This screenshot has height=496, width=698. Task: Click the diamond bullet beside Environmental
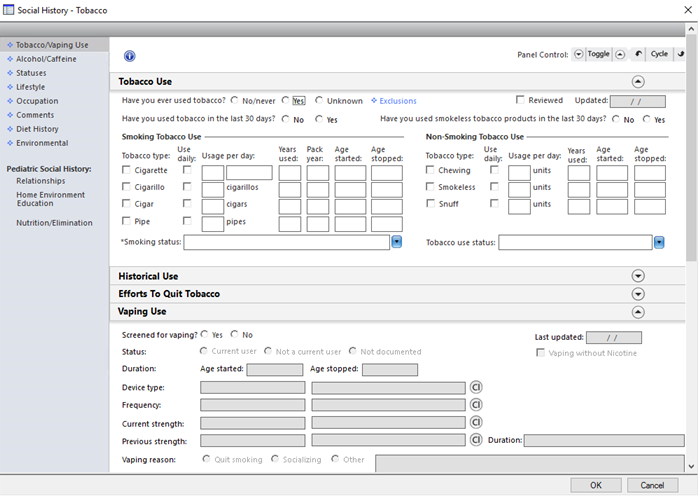point(10,143)
